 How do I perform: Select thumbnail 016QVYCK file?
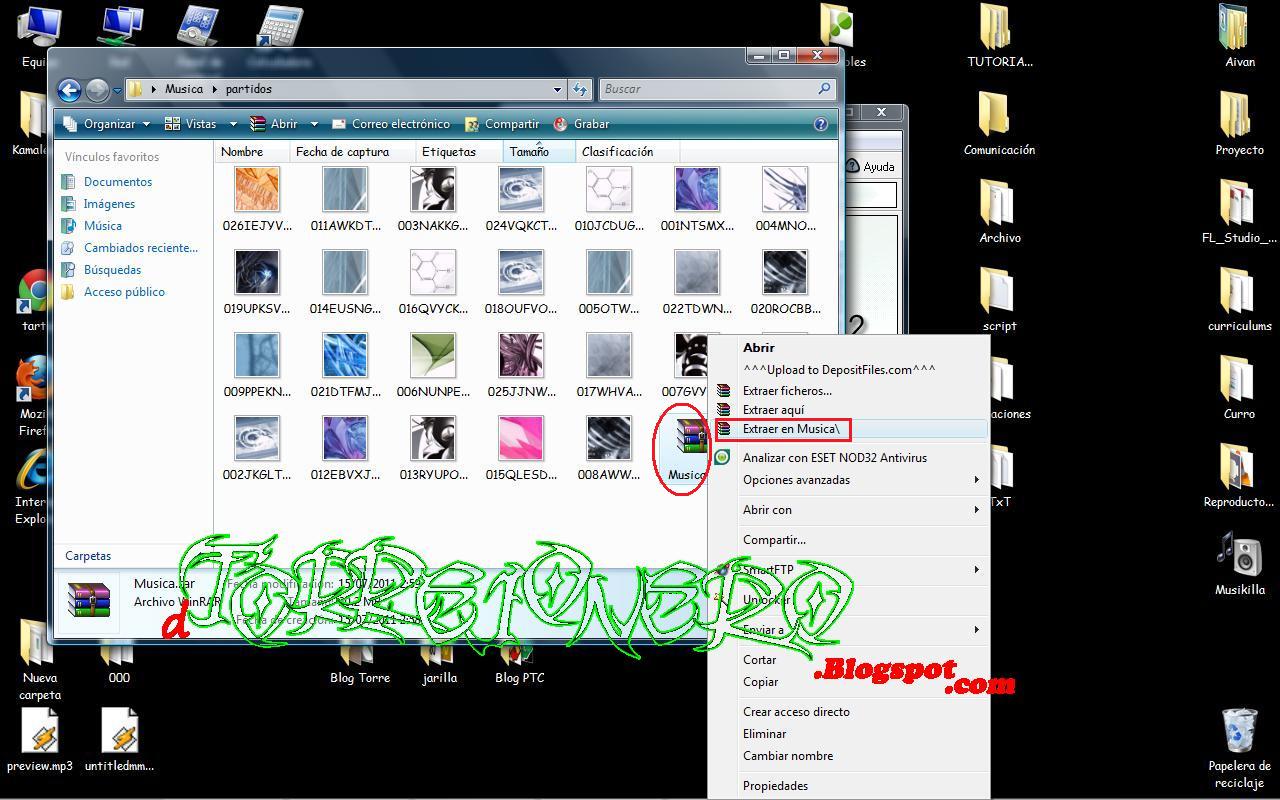coord(433,281)
